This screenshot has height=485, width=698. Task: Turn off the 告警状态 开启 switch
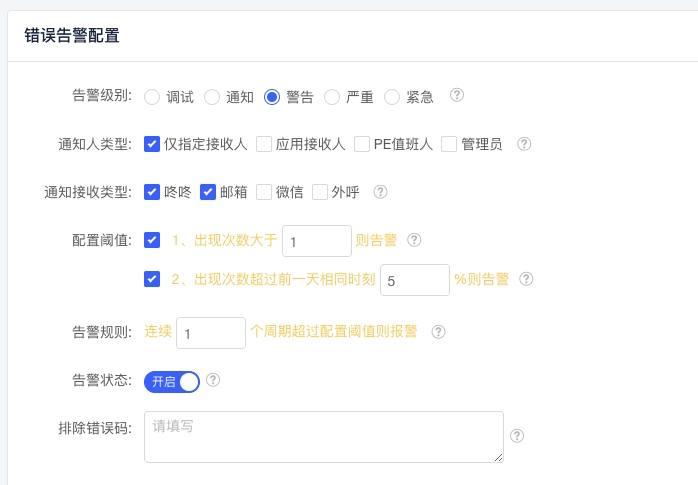point(172,381)
